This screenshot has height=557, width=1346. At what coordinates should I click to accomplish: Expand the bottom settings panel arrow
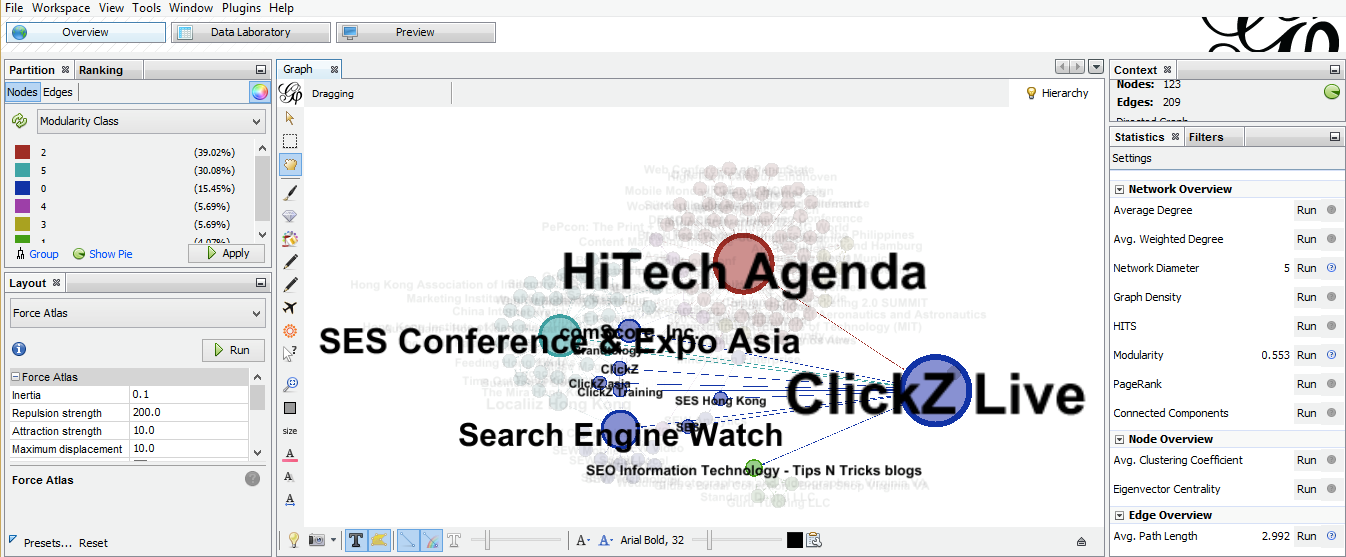[x=1081, y=541]
